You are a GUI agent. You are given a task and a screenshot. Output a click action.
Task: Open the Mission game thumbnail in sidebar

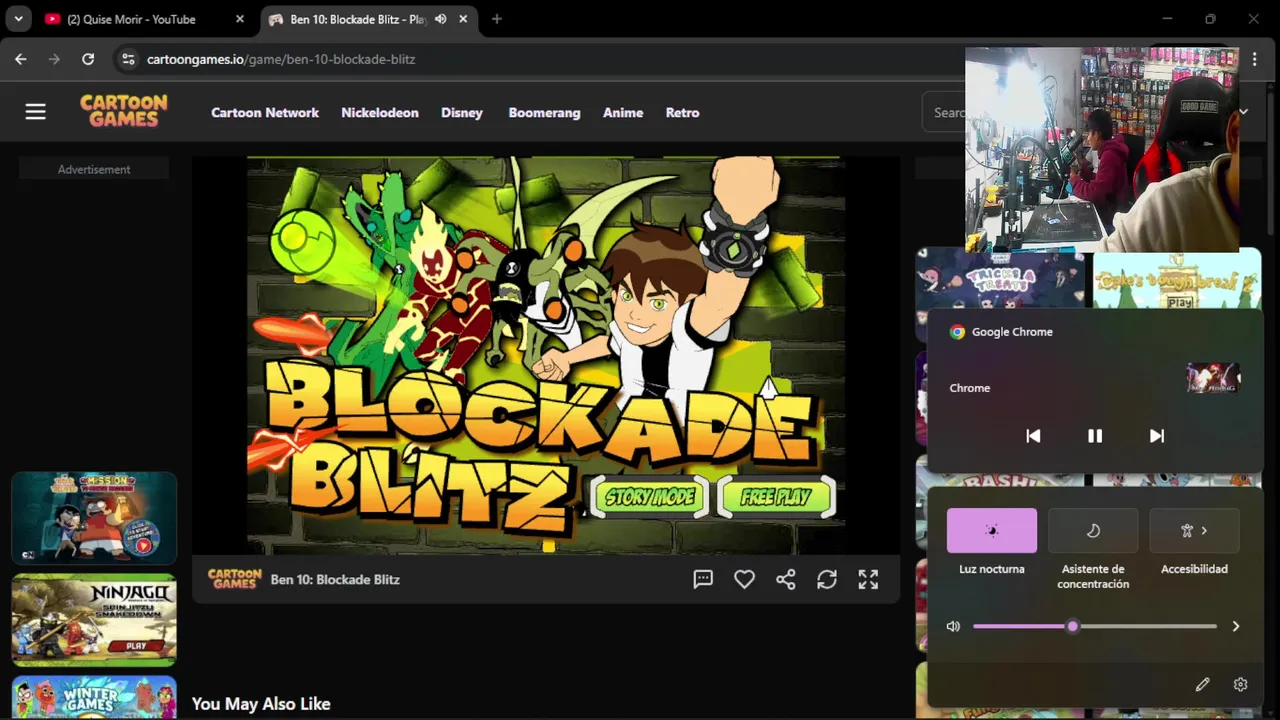[x=94, y=518]
